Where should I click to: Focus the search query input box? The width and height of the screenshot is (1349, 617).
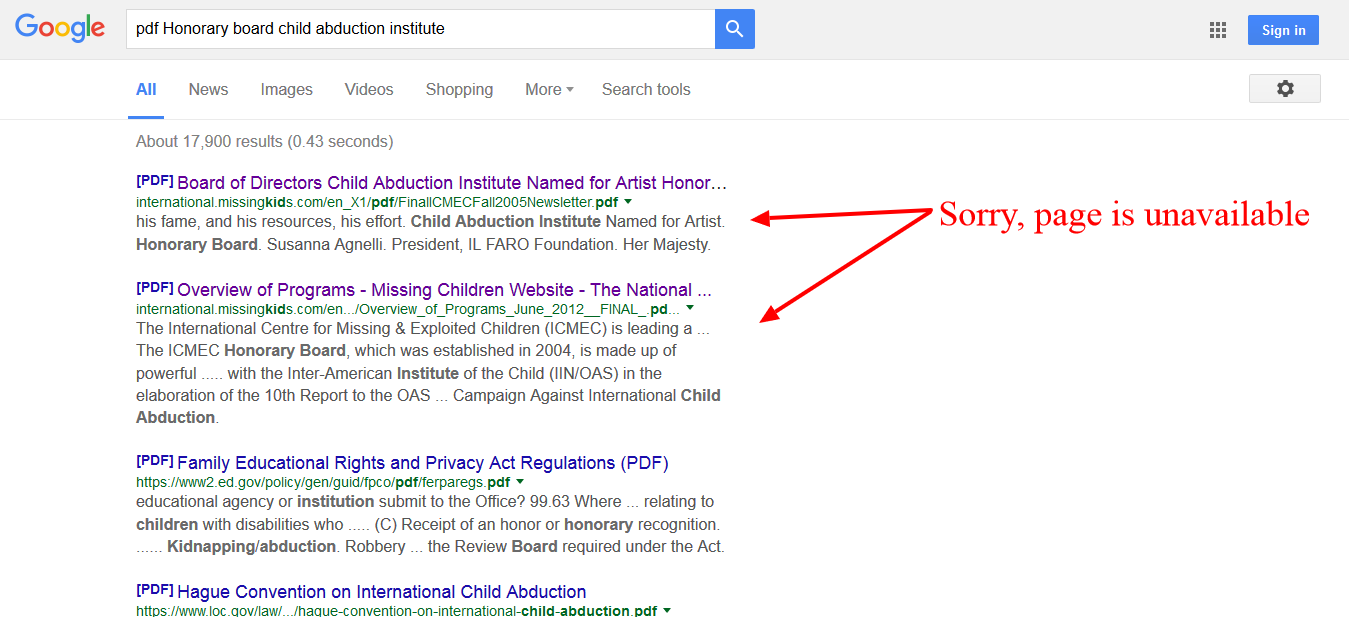tap(420, 29)
